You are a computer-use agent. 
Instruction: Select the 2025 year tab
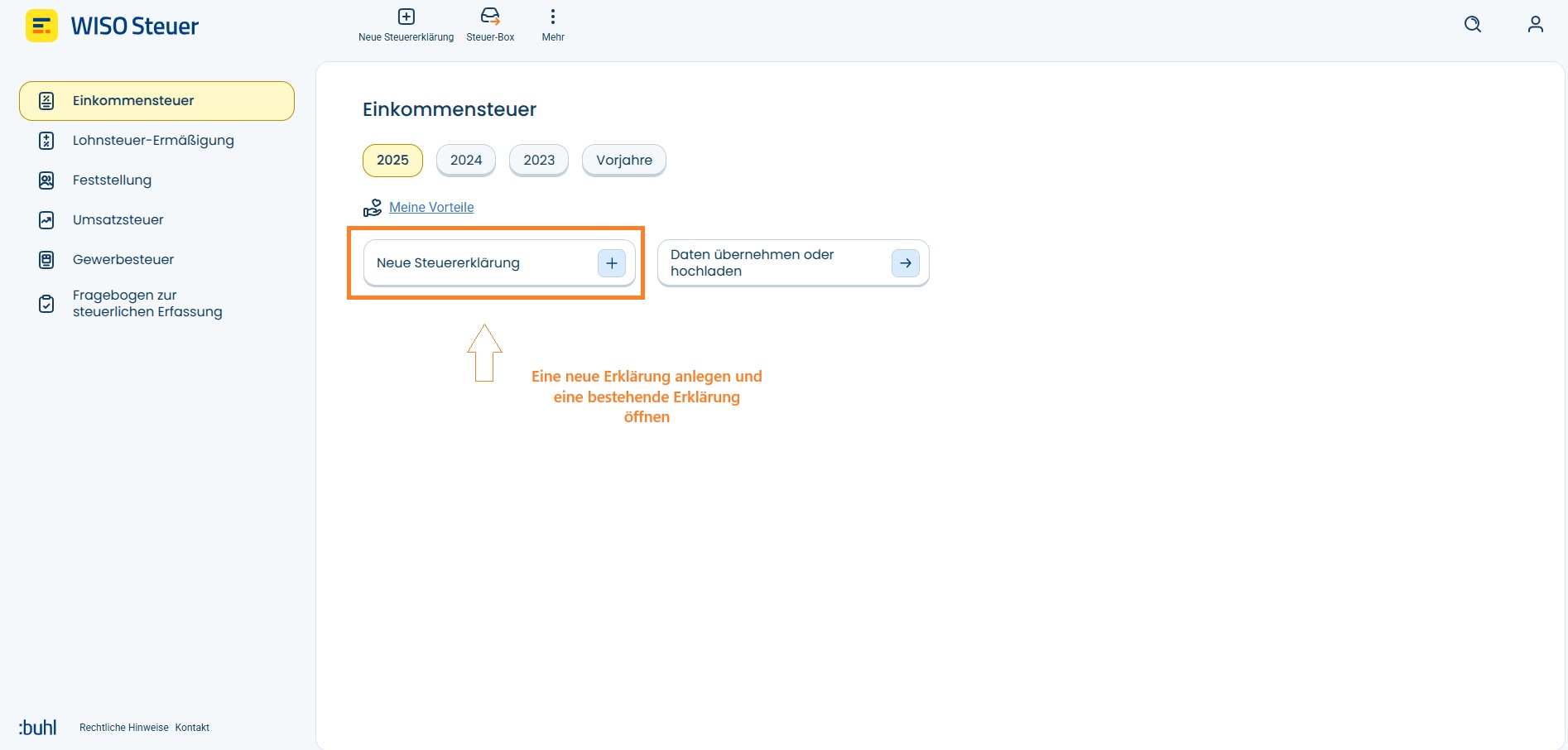click(x=392, y=161)
